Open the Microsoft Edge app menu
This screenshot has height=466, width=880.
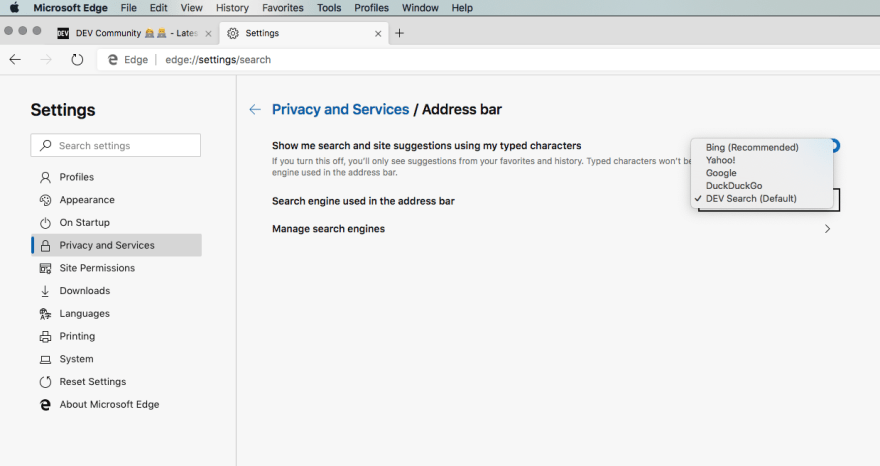tap(70, 8)
